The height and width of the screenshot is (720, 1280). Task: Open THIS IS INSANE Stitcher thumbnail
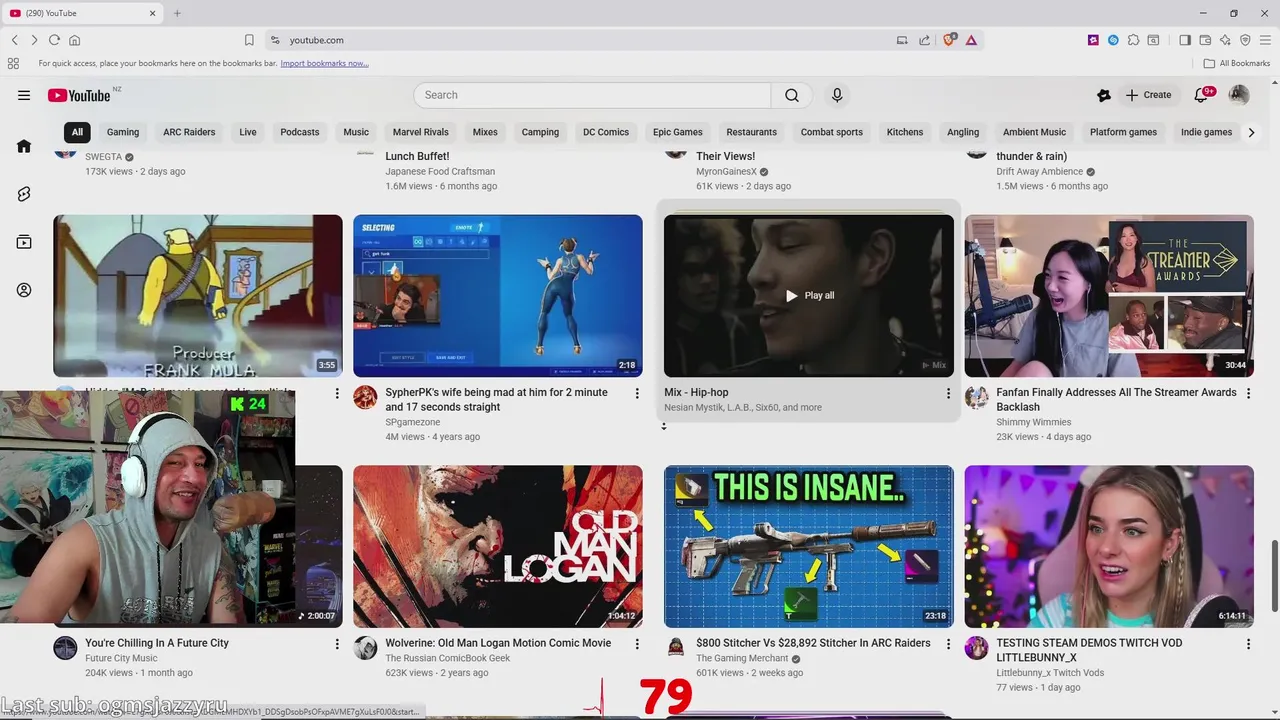[x=809, y=546]
